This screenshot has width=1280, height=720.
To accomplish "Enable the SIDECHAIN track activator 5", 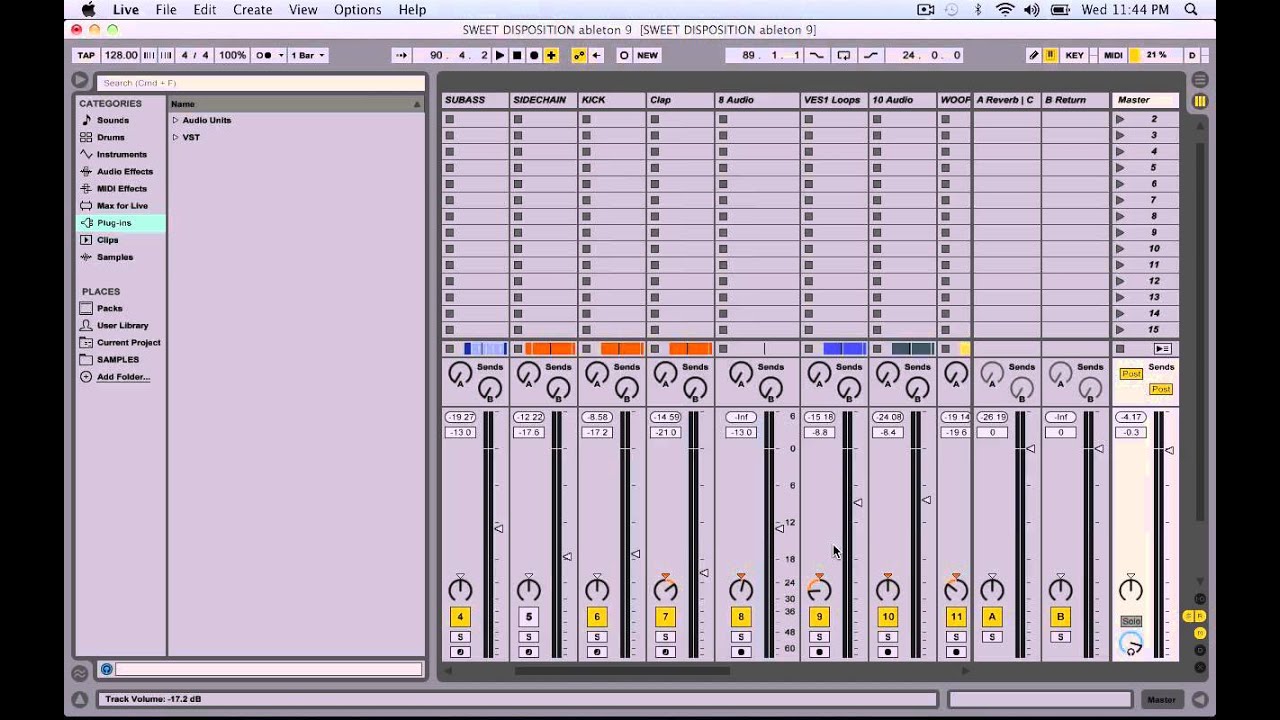I will click(529, 617).
